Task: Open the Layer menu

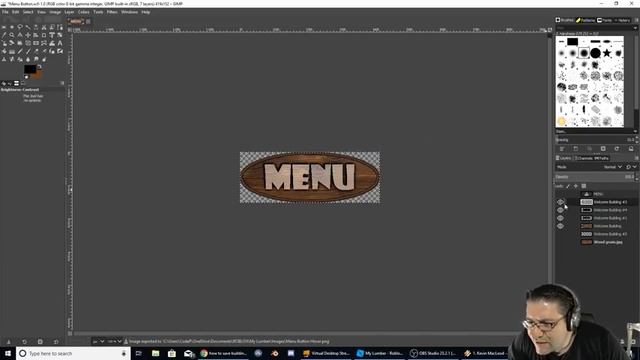Action: 69,12
